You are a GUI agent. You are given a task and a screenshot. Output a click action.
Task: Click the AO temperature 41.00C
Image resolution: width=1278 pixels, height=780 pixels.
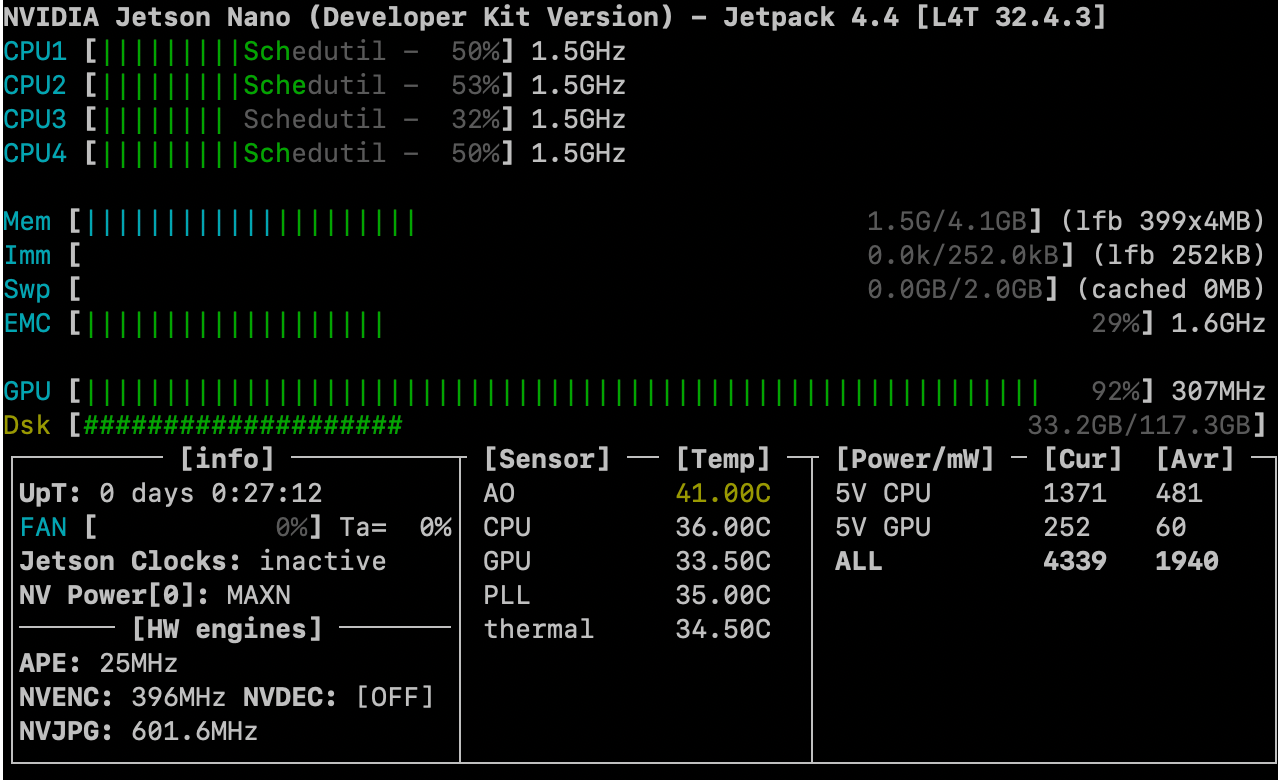tap(723, 493)
